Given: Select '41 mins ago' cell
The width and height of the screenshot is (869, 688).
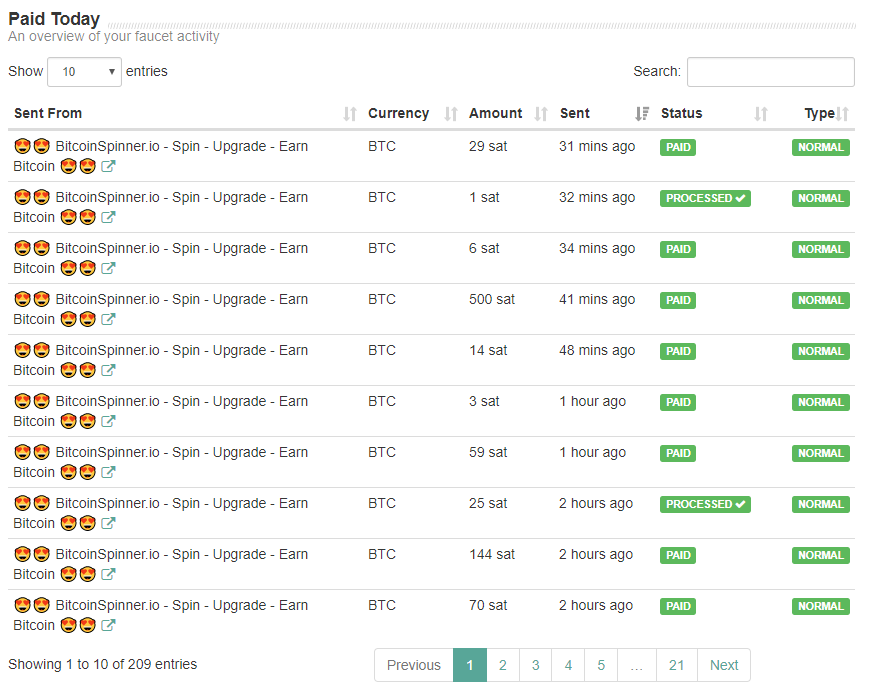Looking at the screenshot, I should [x=597, y=299].
